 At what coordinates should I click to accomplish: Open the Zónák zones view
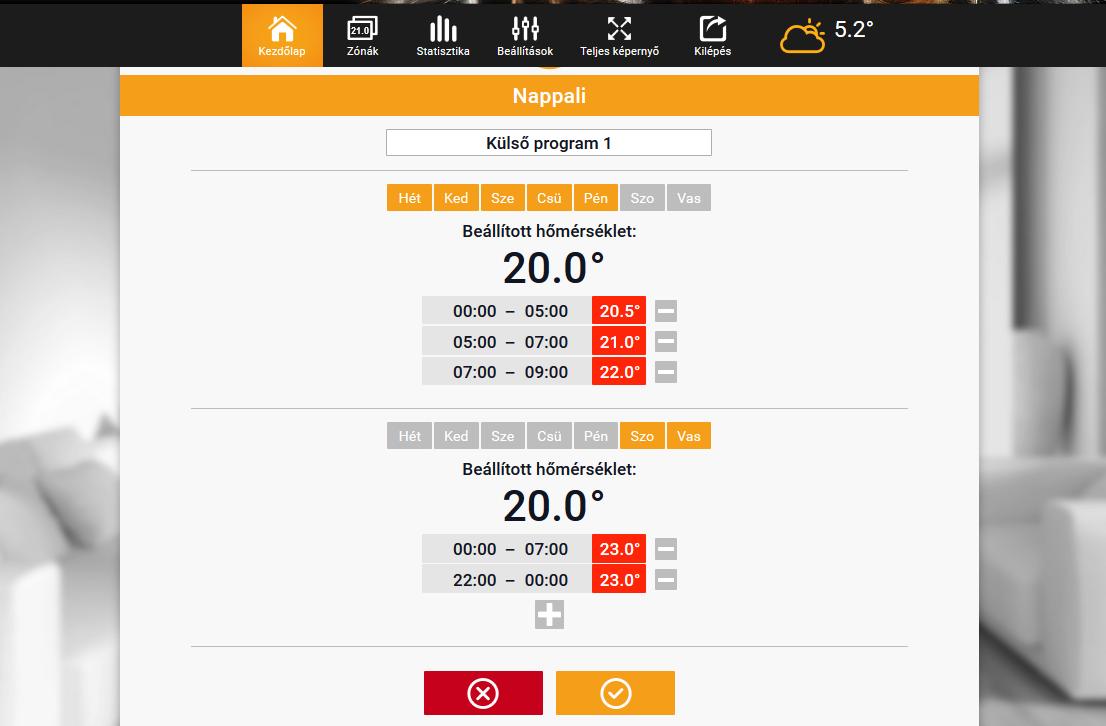[361, 33]
